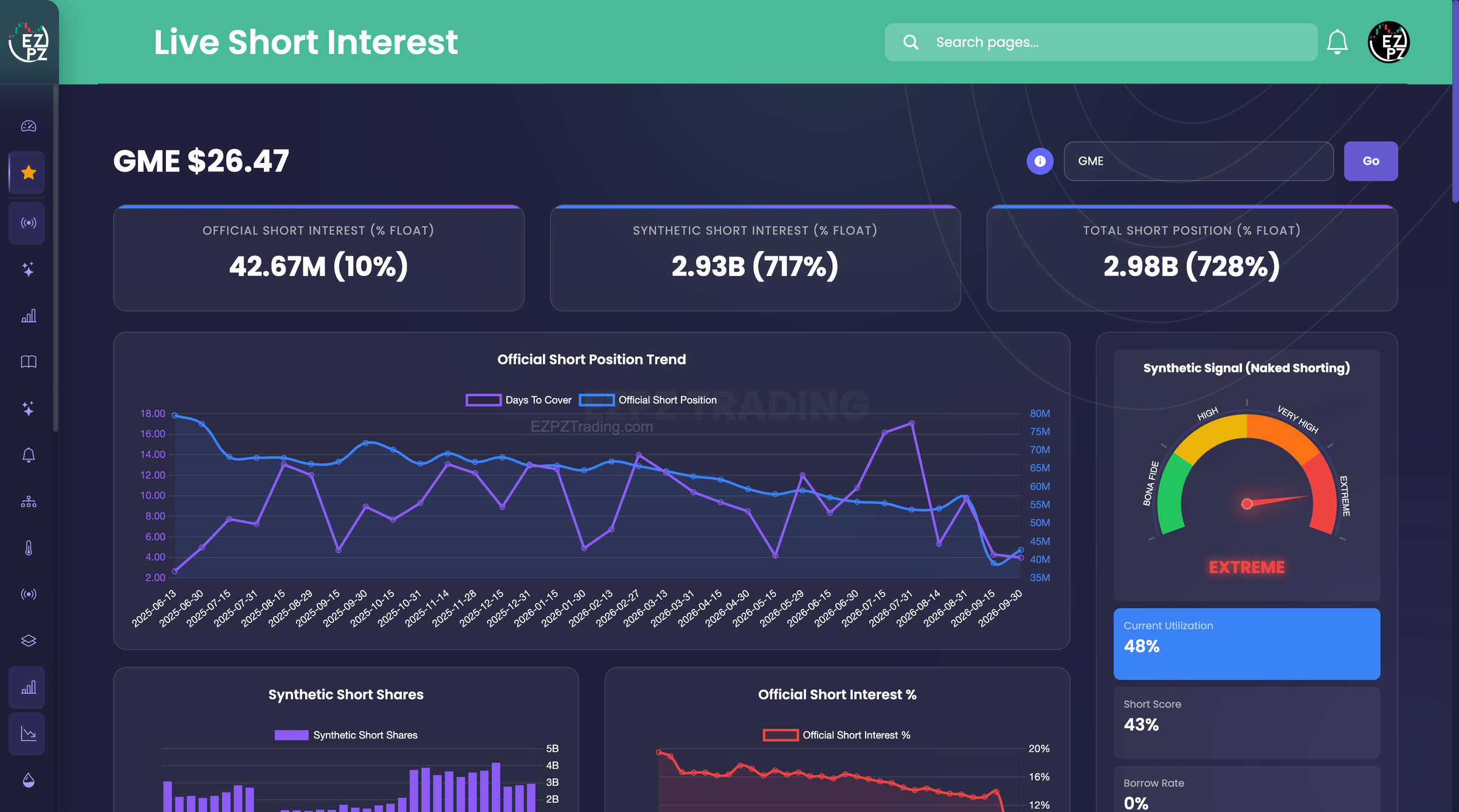
Task: Toggle the Synthetic Short Shares legend
Action: (x=346, y=735)
